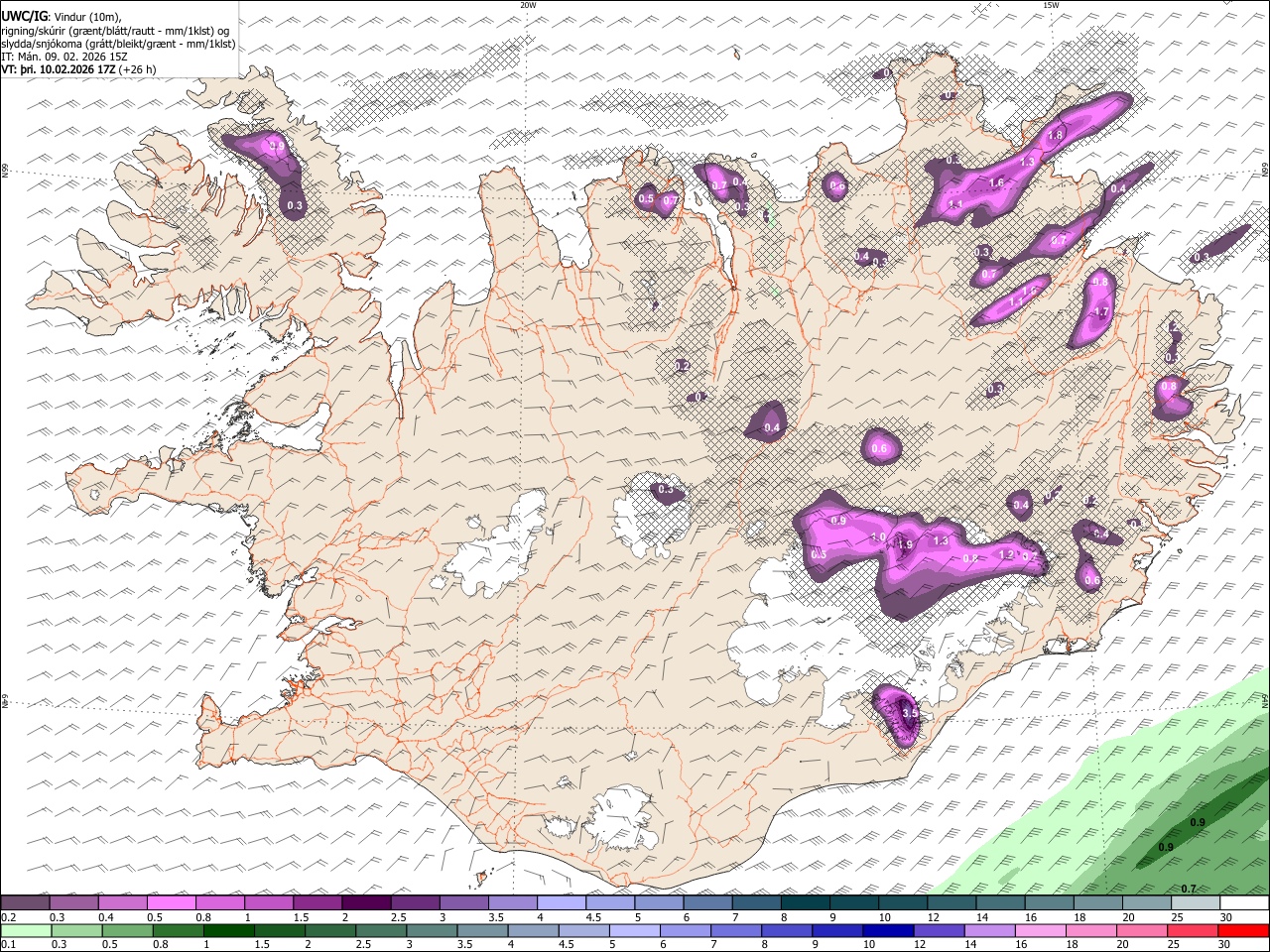
Task: Select the '1.8' precipitation value in the northeast
Action: tap(1055, 135)
